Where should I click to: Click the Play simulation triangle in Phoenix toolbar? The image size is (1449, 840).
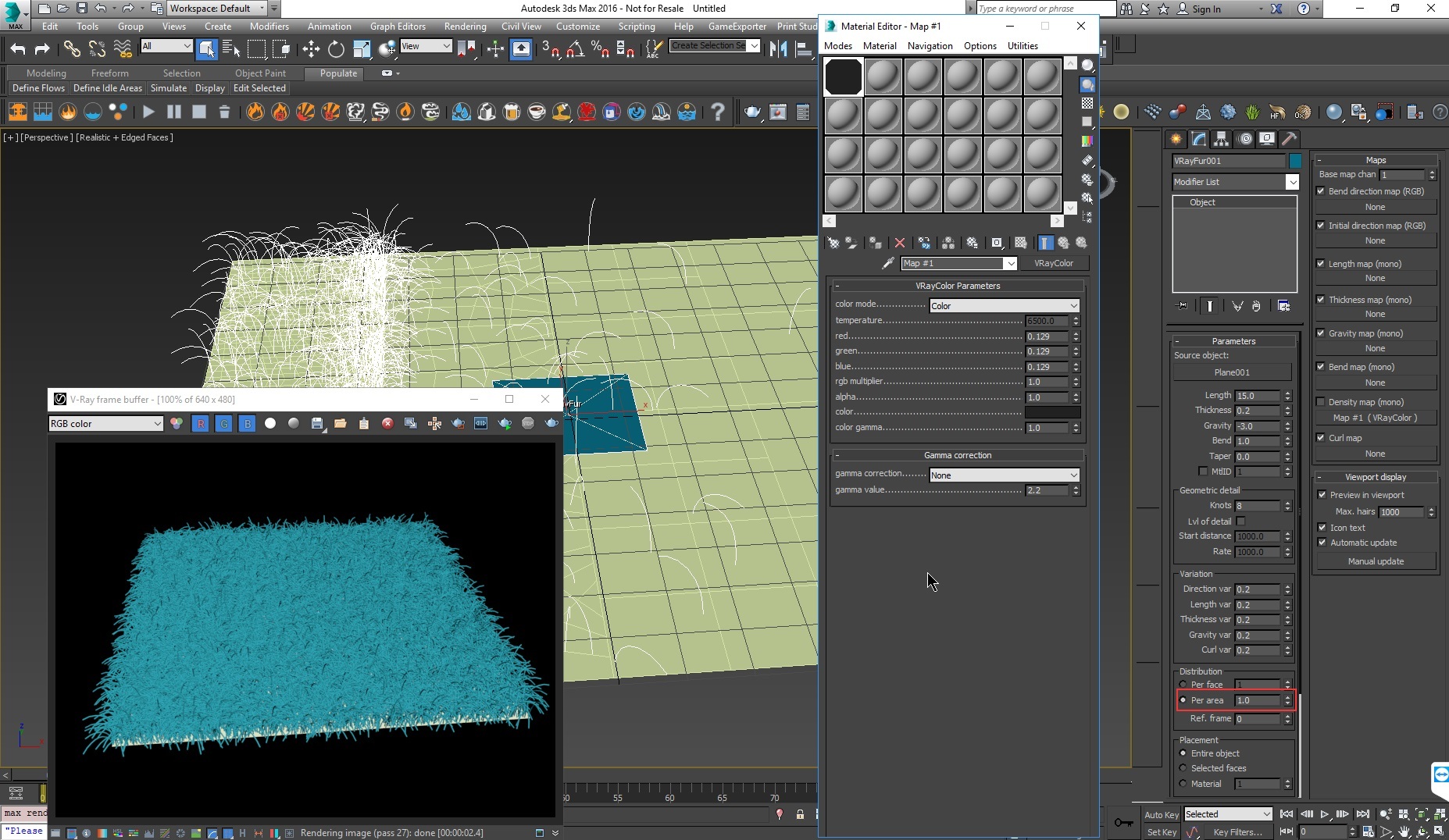point(148,112)
